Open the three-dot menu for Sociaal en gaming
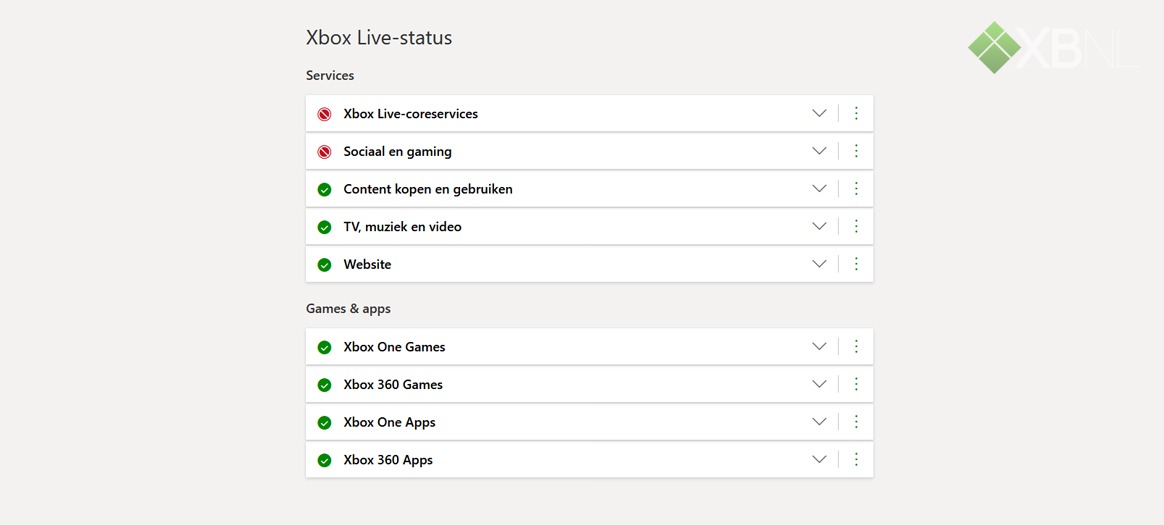The height and width of the screenshot is (525, 1164). tap(856, 151)
